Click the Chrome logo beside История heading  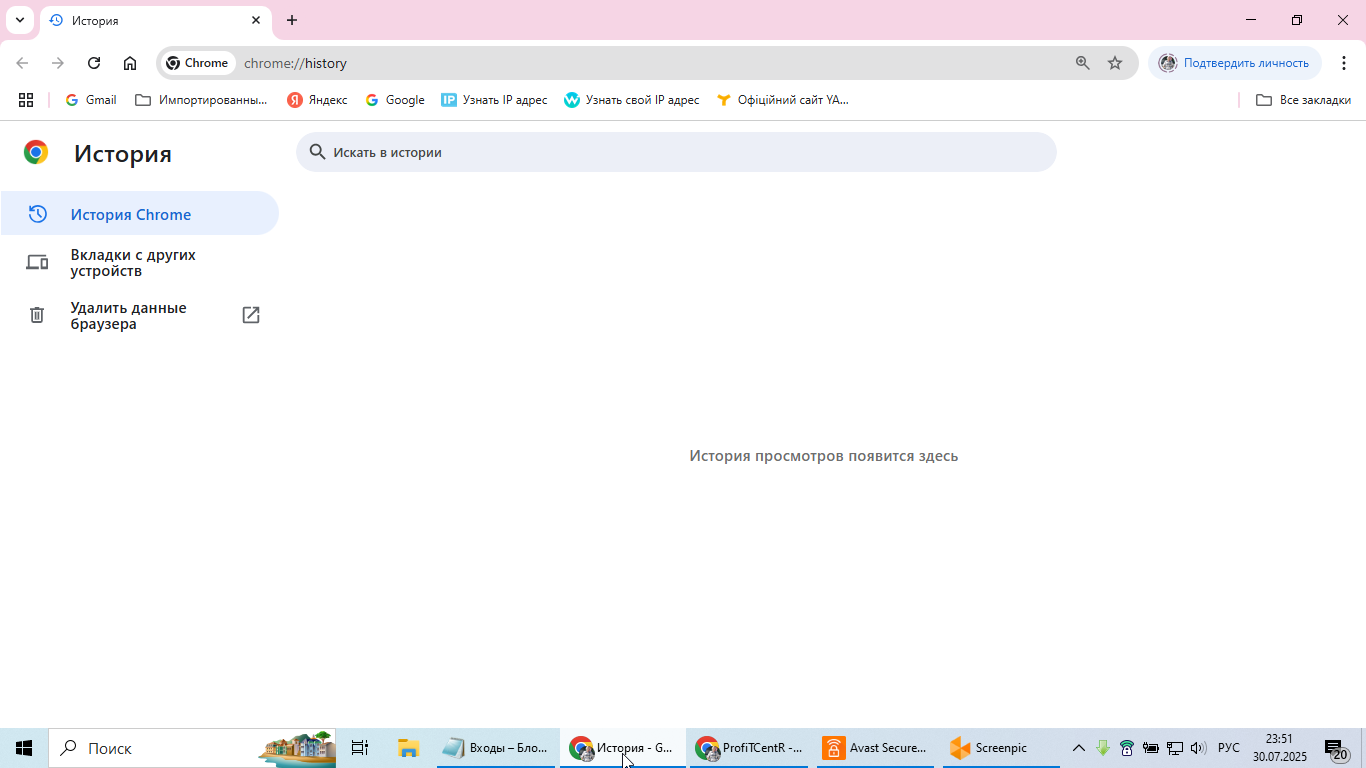pos(36,152)
